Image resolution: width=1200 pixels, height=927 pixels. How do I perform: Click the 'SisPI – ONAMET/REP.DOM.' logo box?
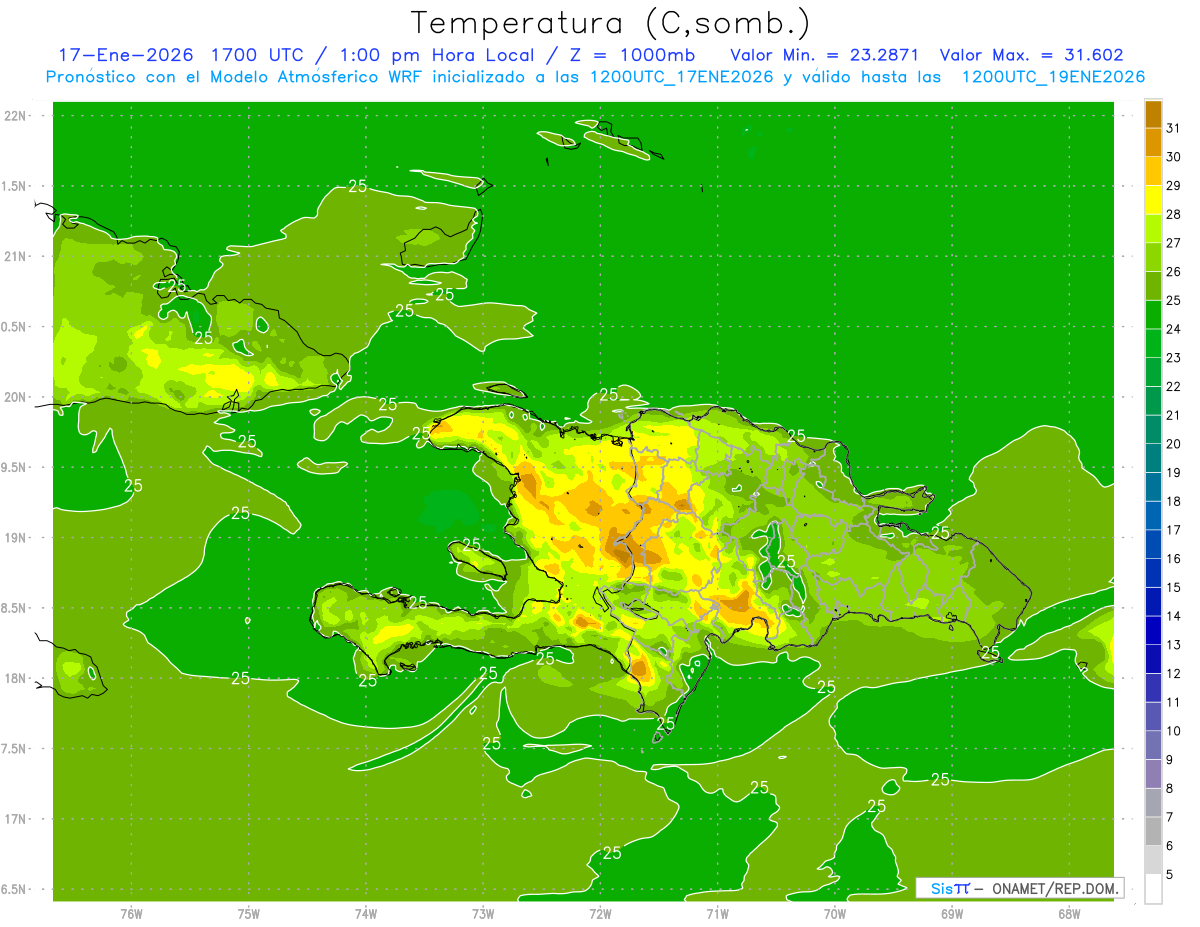(1019, 888)
